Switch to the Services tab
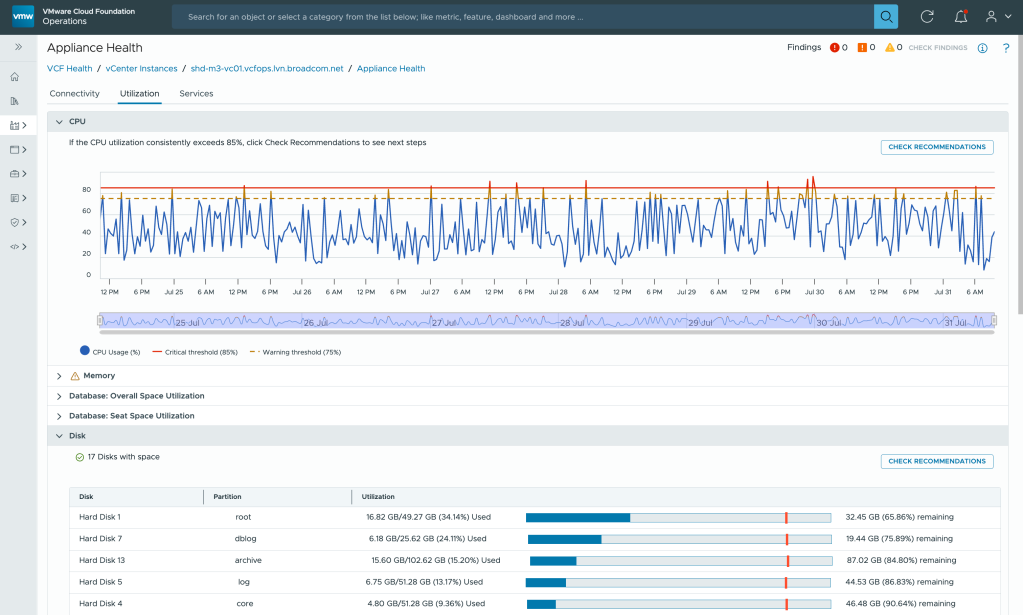 (x=196, y=94)
